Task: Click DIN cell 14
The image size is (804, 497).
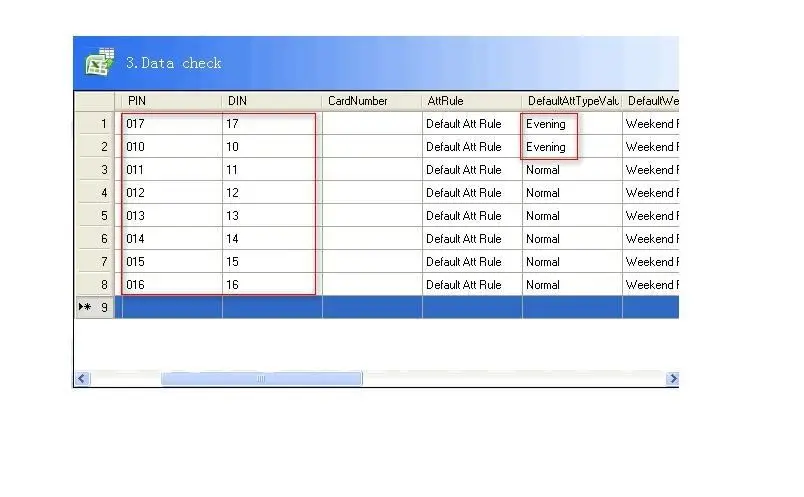Action: coord(272,239)
